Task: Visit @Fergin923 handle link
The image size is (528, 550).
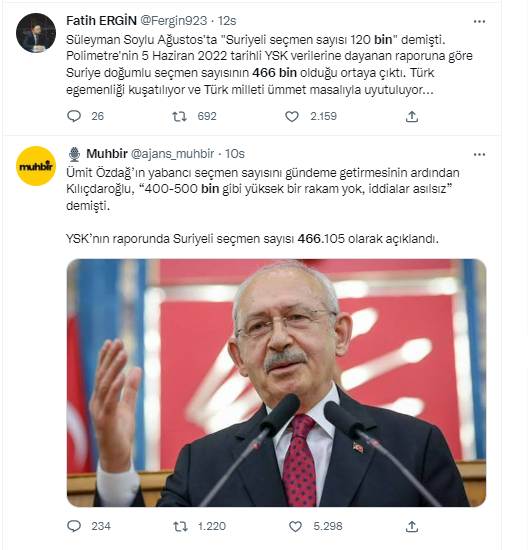Action: pos(173,21)
